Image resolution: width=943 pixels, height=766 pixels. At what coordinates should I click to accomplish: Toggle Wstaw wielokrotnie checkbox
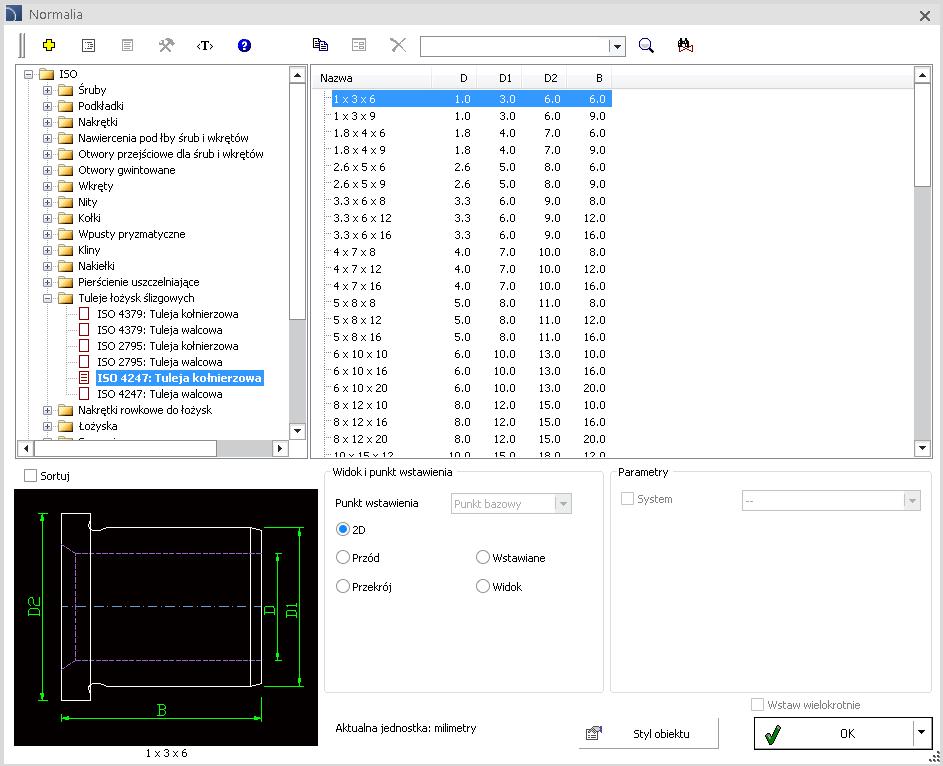(x=758, y=705)
